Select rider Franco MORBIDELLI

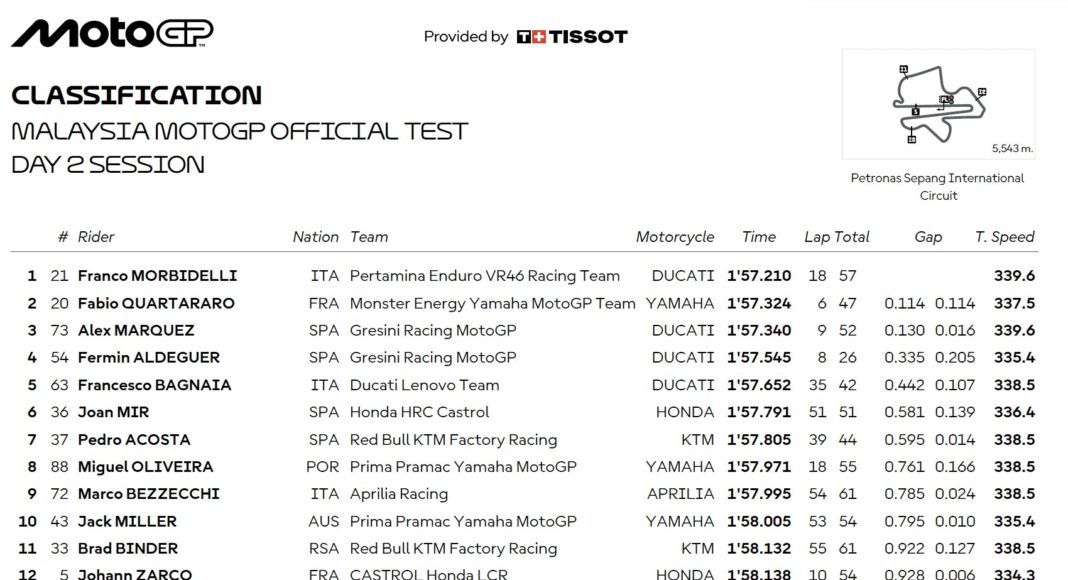pos(157,276)
